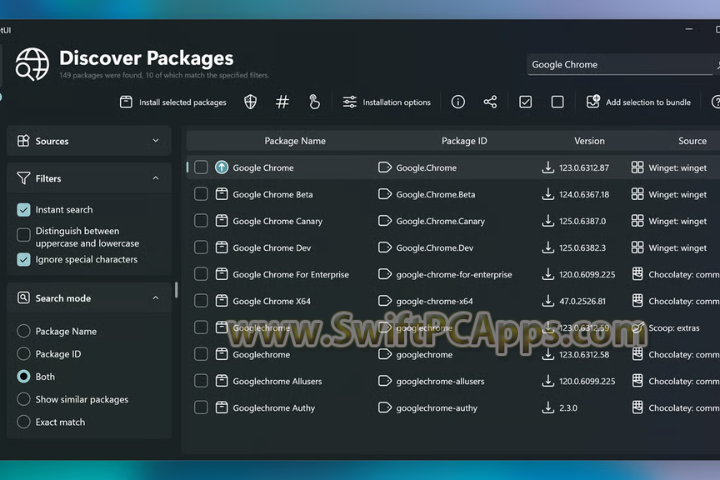720x480 pixels.
Task: Sort by the Source column header
Action: (692, 141)
